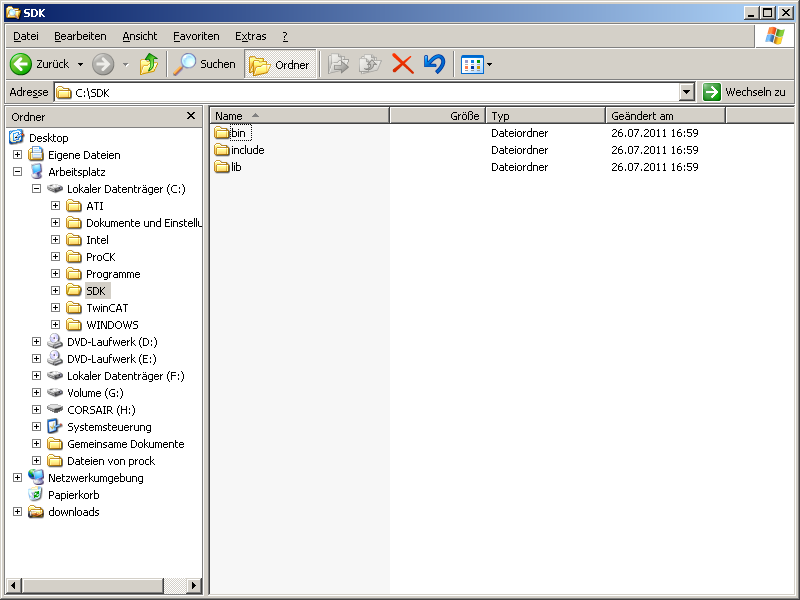Sort by the Geändert am column header

(x=665, y=116)
